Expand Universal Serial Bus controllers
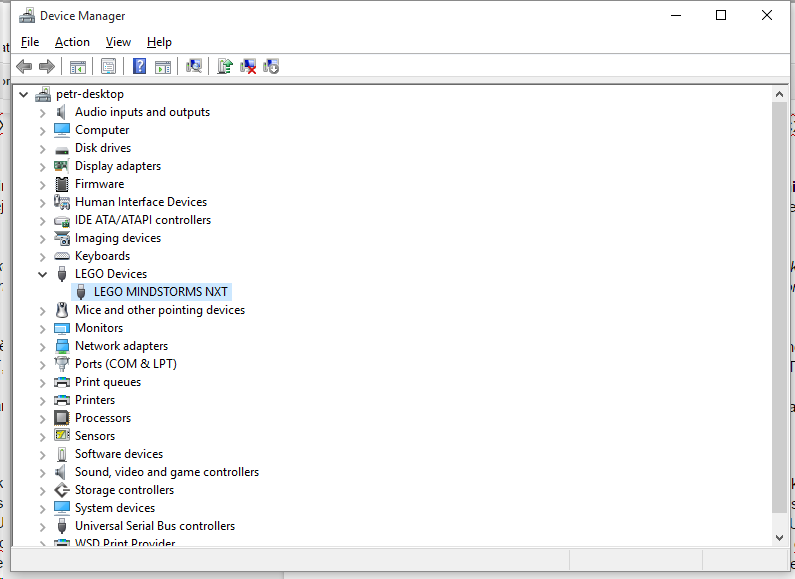Screen dimensions: 795x579 click(42, 526)
